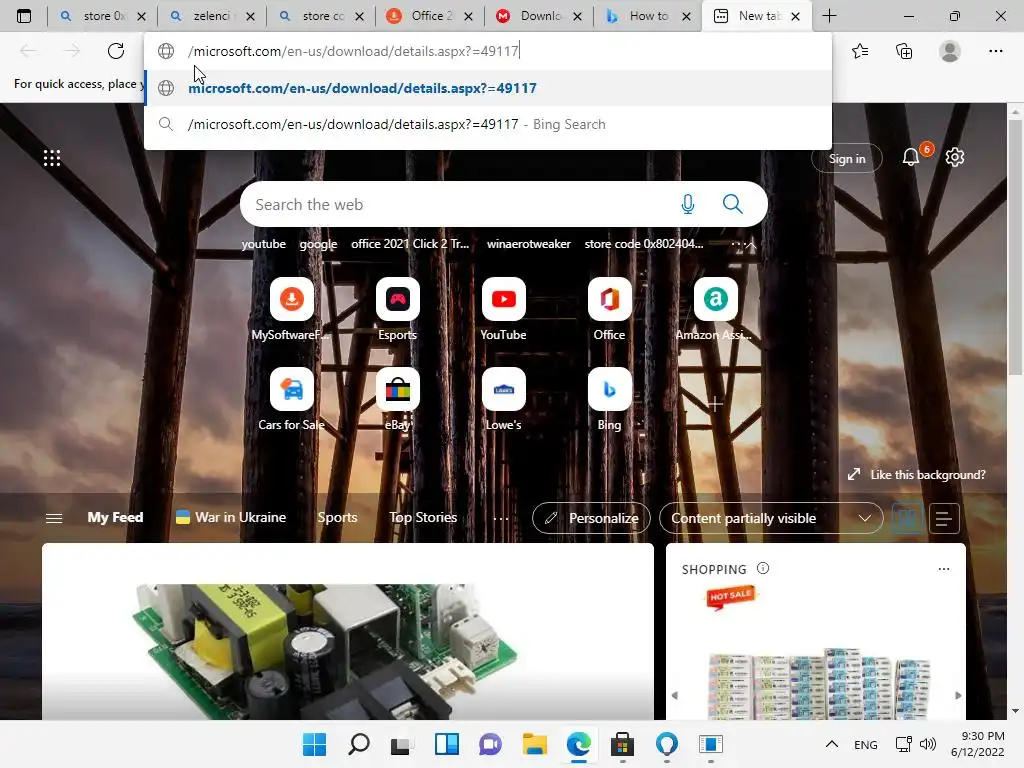Screen dimensions: 1024x768
Task: Click the youtube recent search link
Action: (x=263, y=244)
